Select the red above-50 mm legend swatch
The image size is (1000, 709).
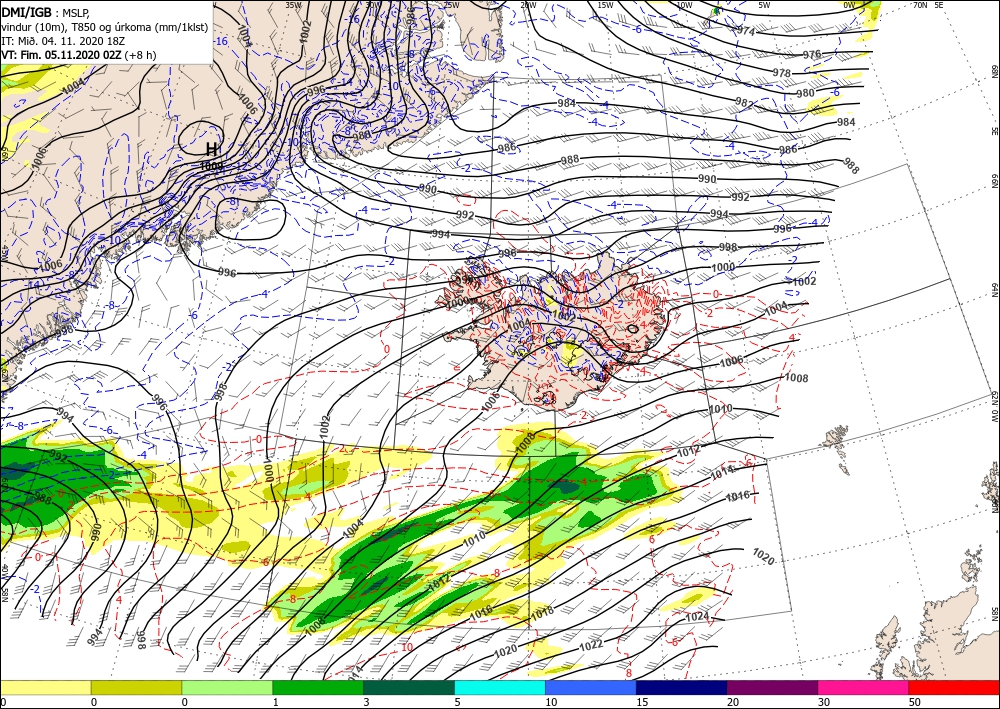(x=954, y=688)
